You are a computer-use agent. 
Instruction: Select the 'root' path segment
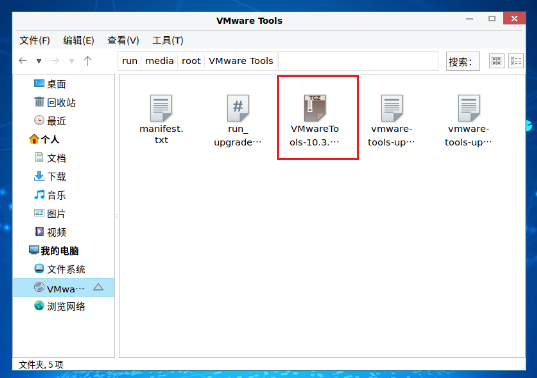[x=191, y=61]
